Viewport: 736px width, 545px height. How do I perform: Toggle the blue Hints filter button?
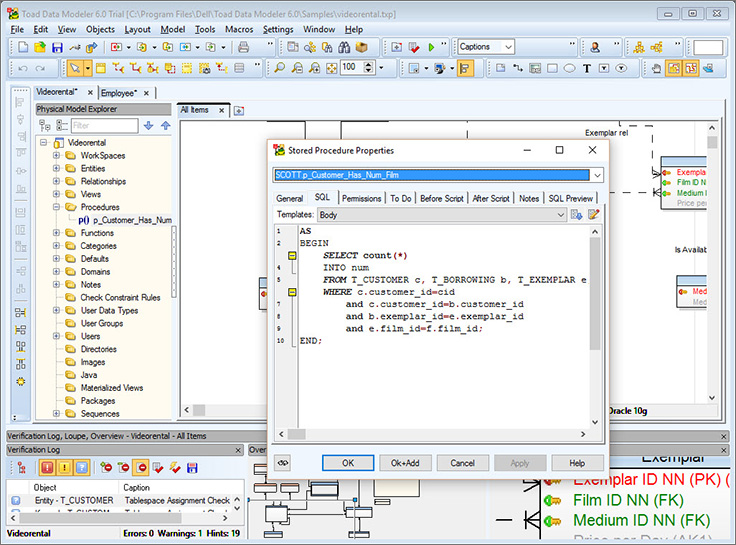pyautogui.click(x=81, y=468)
